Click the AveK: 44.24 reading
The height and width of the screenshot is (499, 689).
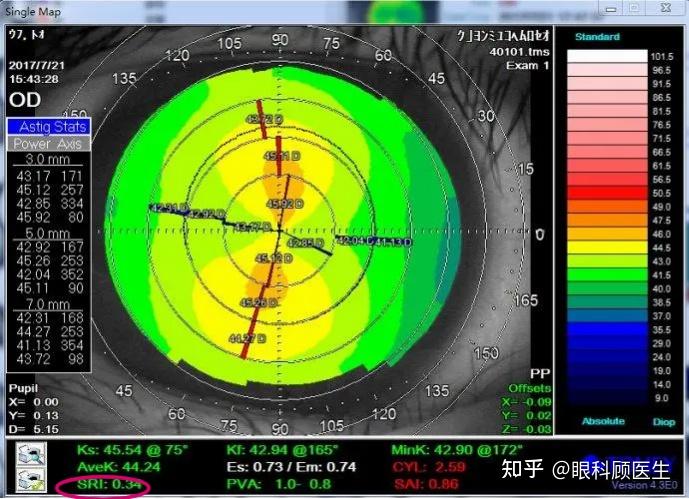pyautogui.click(x=119, y=467)
